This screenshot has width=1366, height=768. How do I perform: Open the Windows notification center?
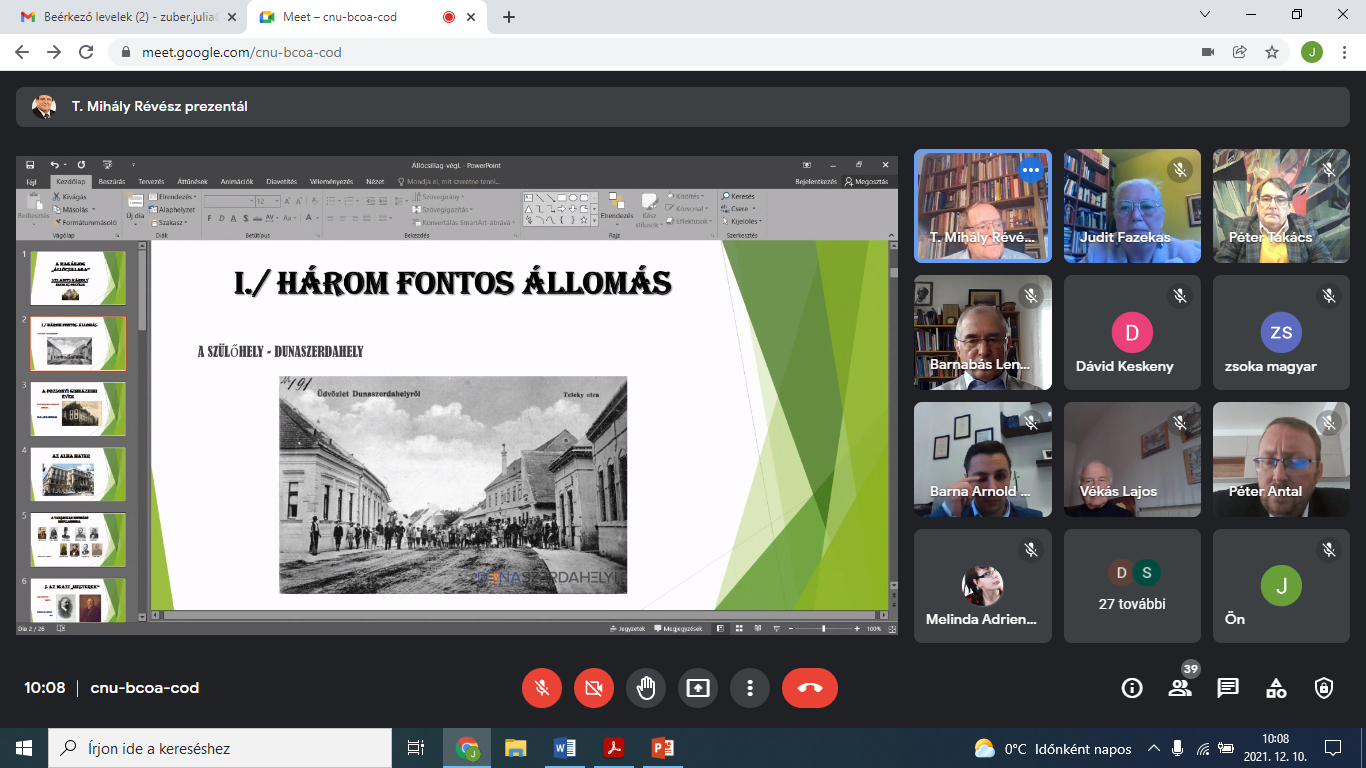(x=1332, y=748)
